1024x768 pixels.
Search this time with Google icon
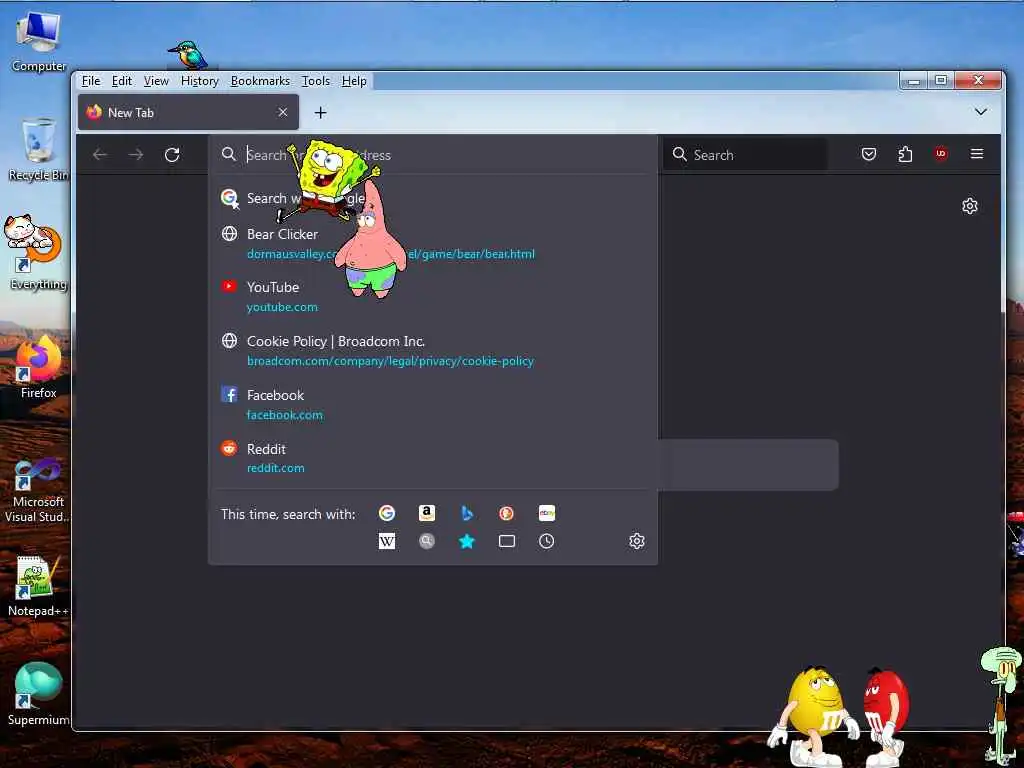coord(387,513)
